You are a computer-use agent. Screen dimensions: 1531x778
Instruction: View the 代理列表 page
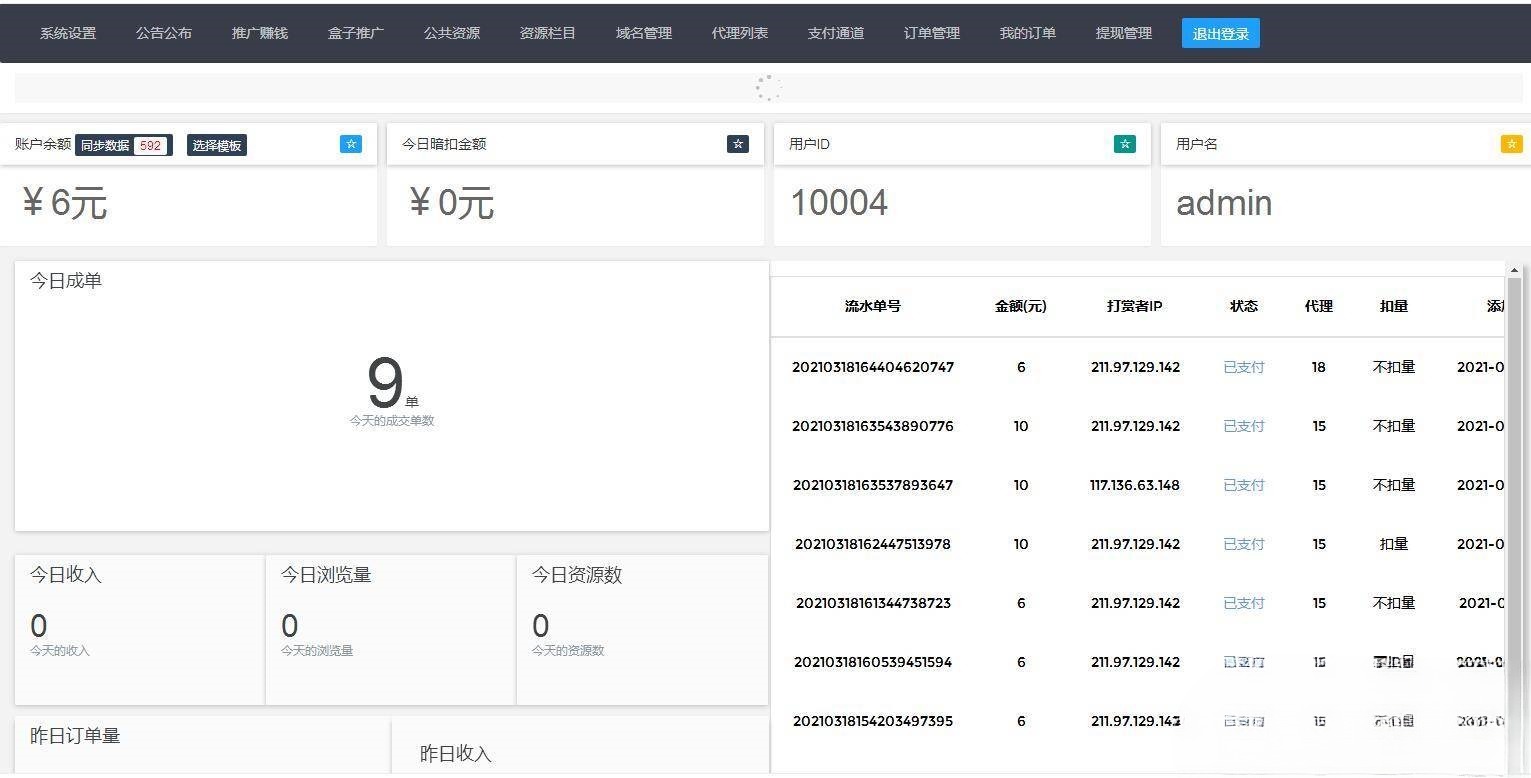click(x=739, y=33)
